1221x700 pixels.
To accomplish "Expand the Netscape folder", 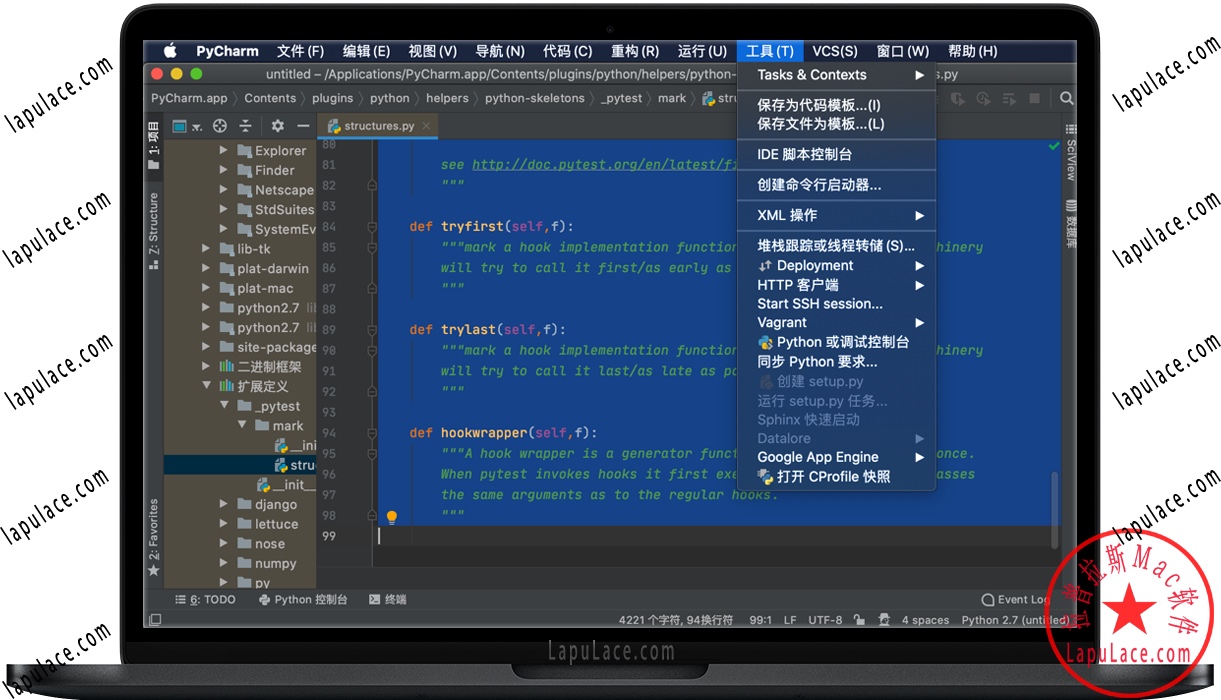I will [224, 190].
